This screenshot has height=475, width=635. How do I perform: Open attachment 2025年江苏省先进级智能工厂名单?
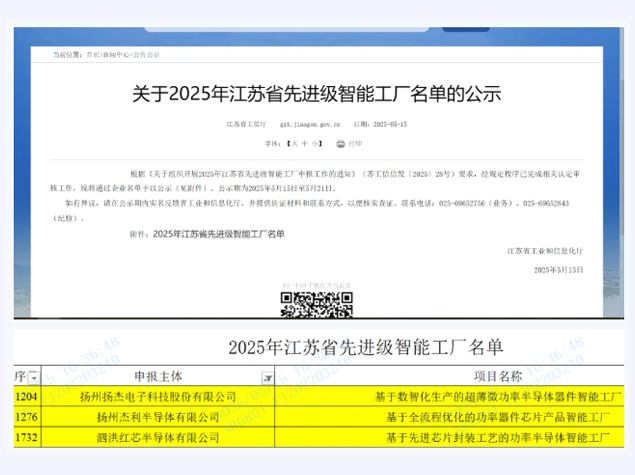tap(219, 234)
